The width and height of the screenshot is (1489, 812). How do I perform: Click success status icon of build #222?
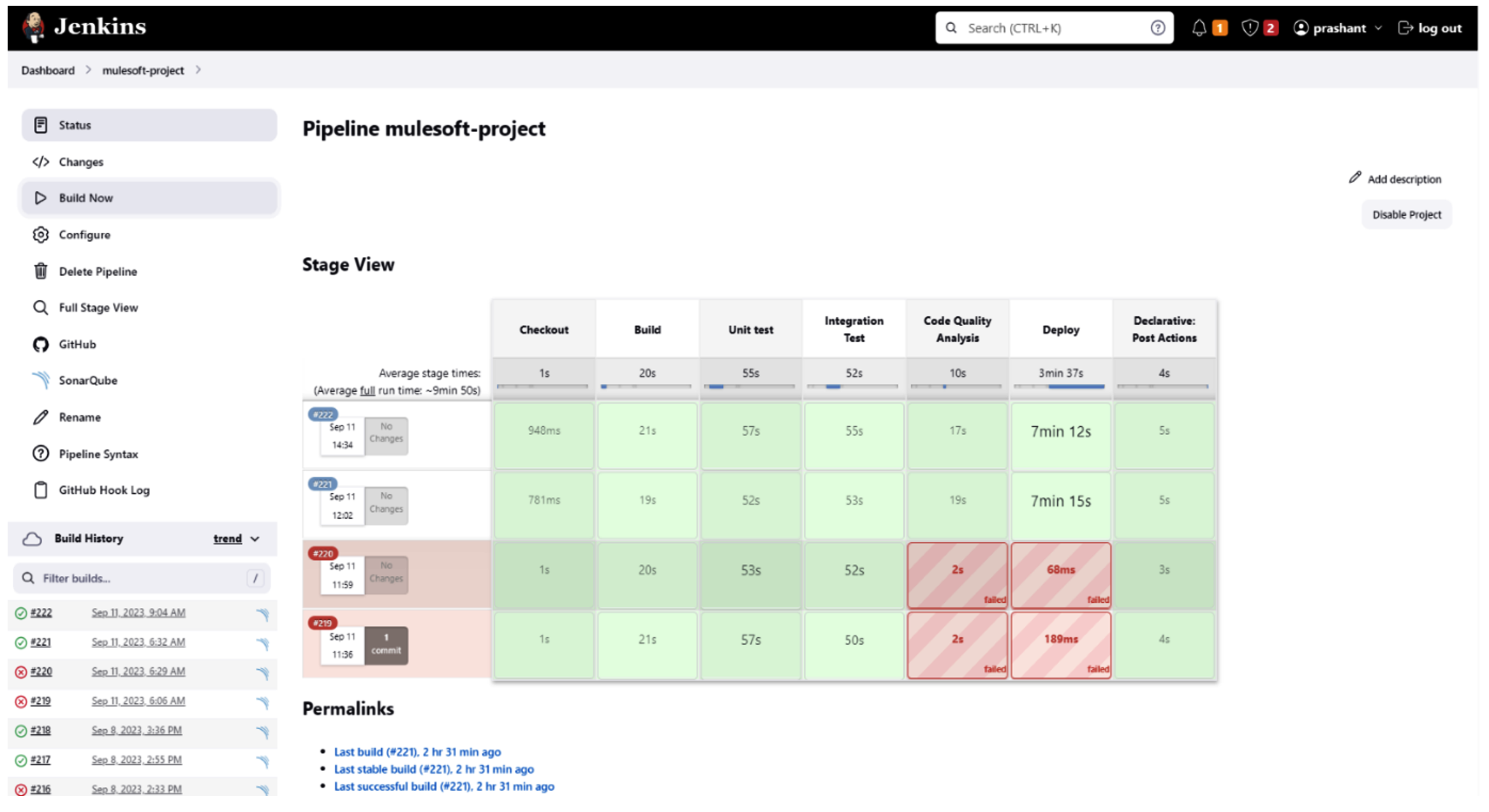[21, 613]
